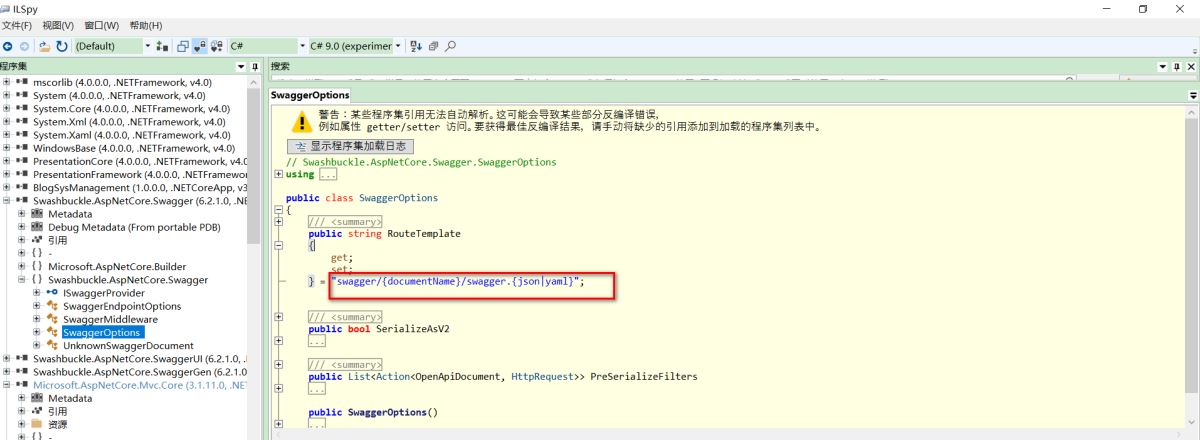The height and width of the screenshot is (440, 1200).
Task: Click the assemblies tree vertical scrollbar
Action: [254, 160]
